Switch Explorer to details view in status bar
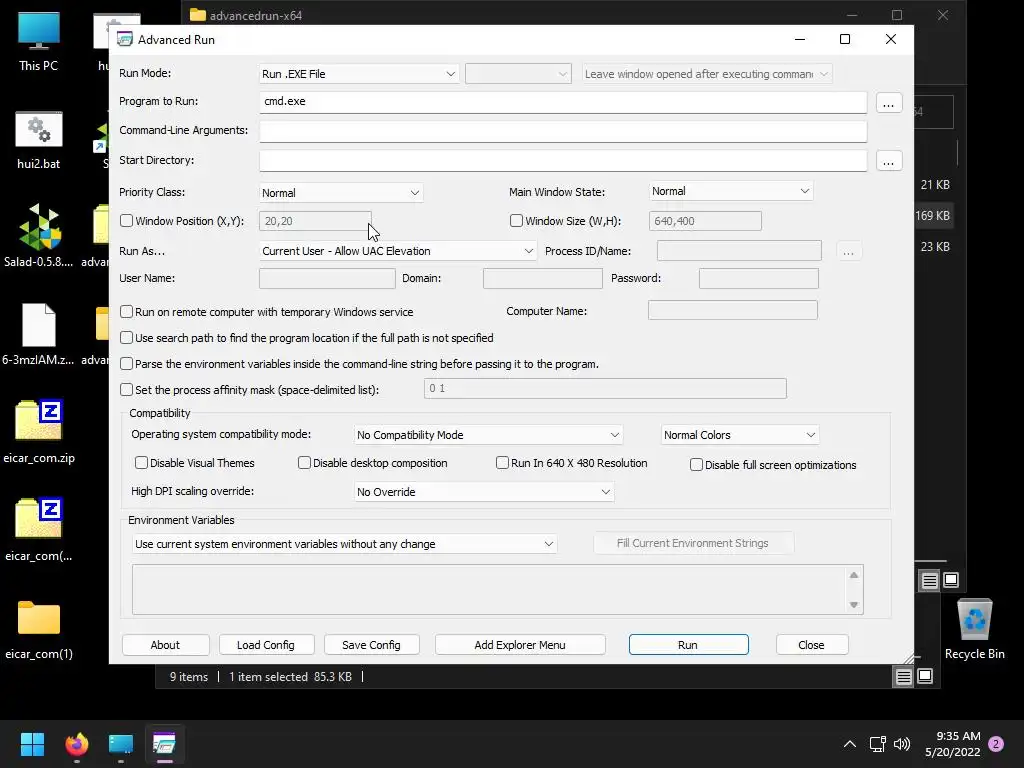Viewport: 1024px width, 768px height. click(903, 677)
